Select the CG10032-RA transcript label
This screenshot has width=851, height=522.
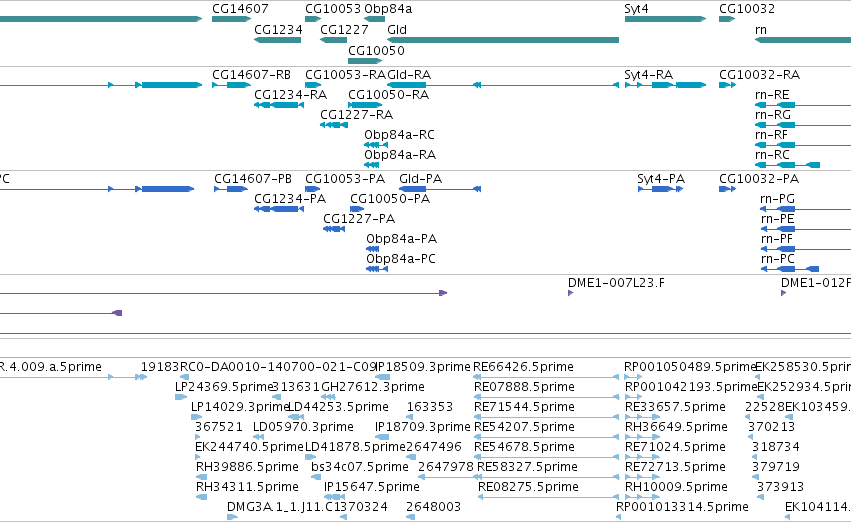(x=759, y=75)
